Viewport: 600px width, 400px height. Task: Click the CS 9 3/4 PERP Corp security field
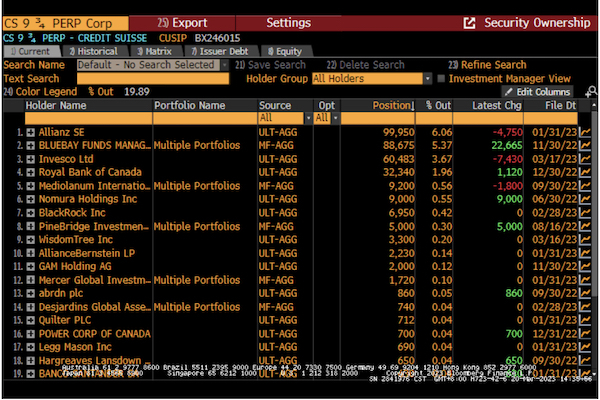[x=66, y=23]
